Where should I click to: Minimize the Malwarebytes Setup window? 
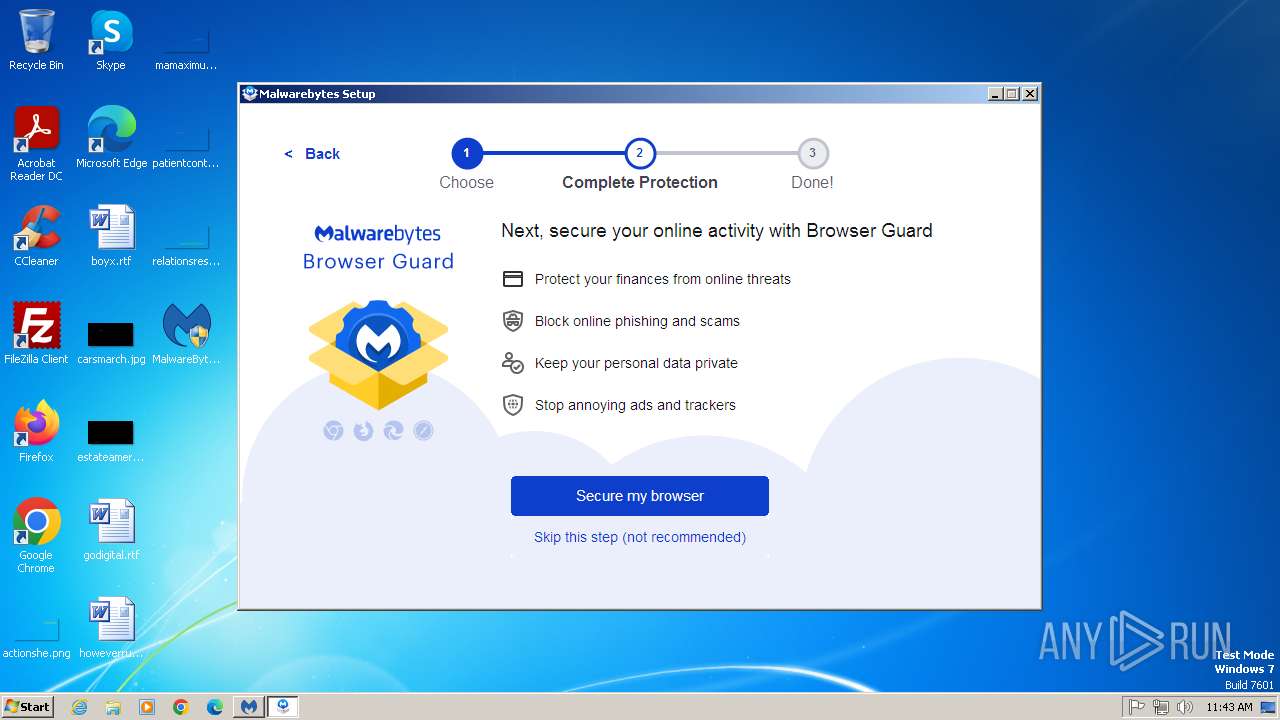click(995, 94)
